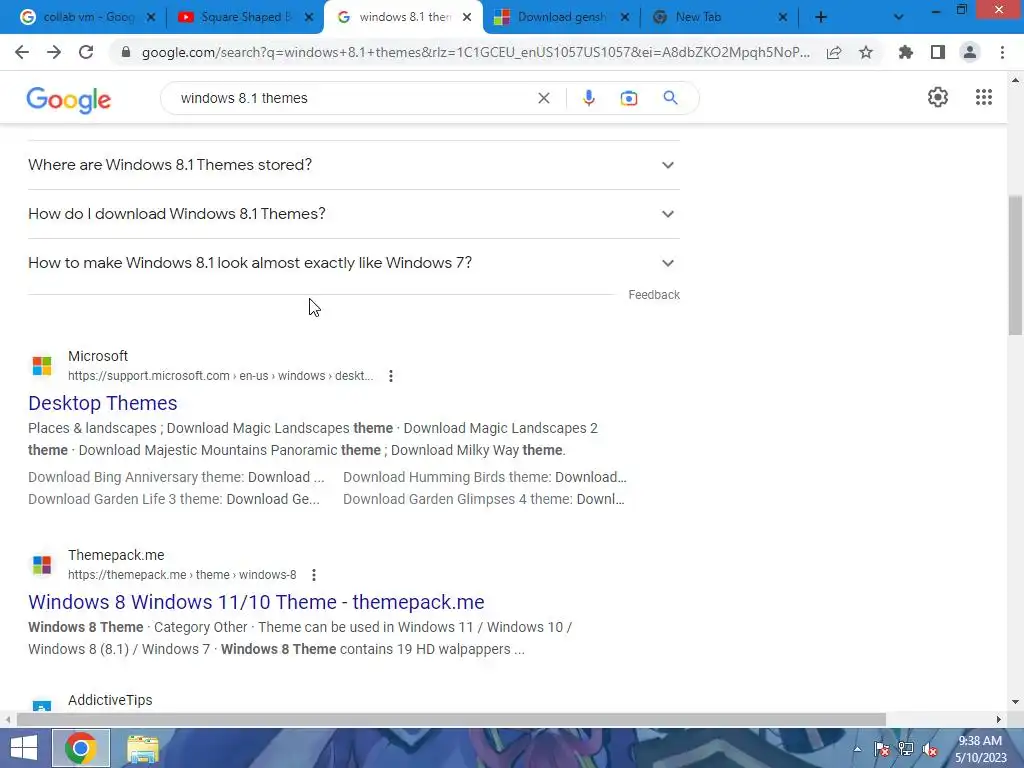Click the address bar URL

[x=475, y=52]
